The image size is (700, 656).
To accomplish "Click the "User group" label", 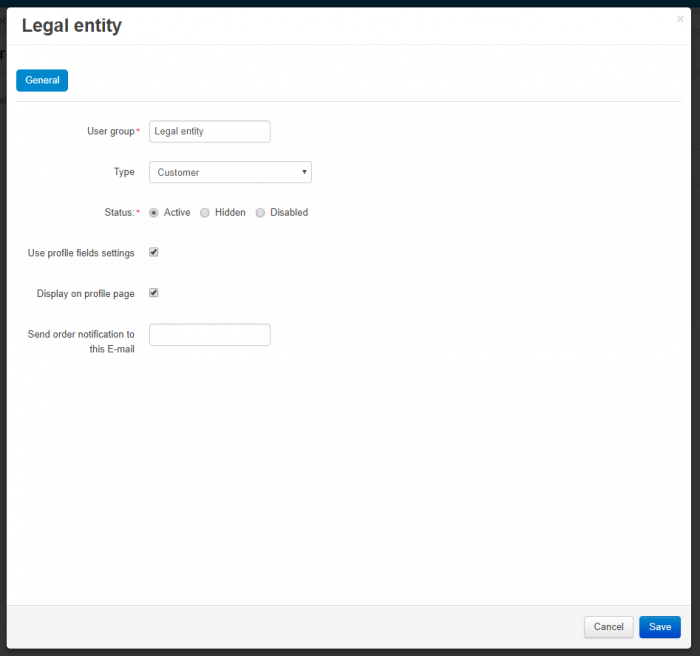I will (111, 131).
